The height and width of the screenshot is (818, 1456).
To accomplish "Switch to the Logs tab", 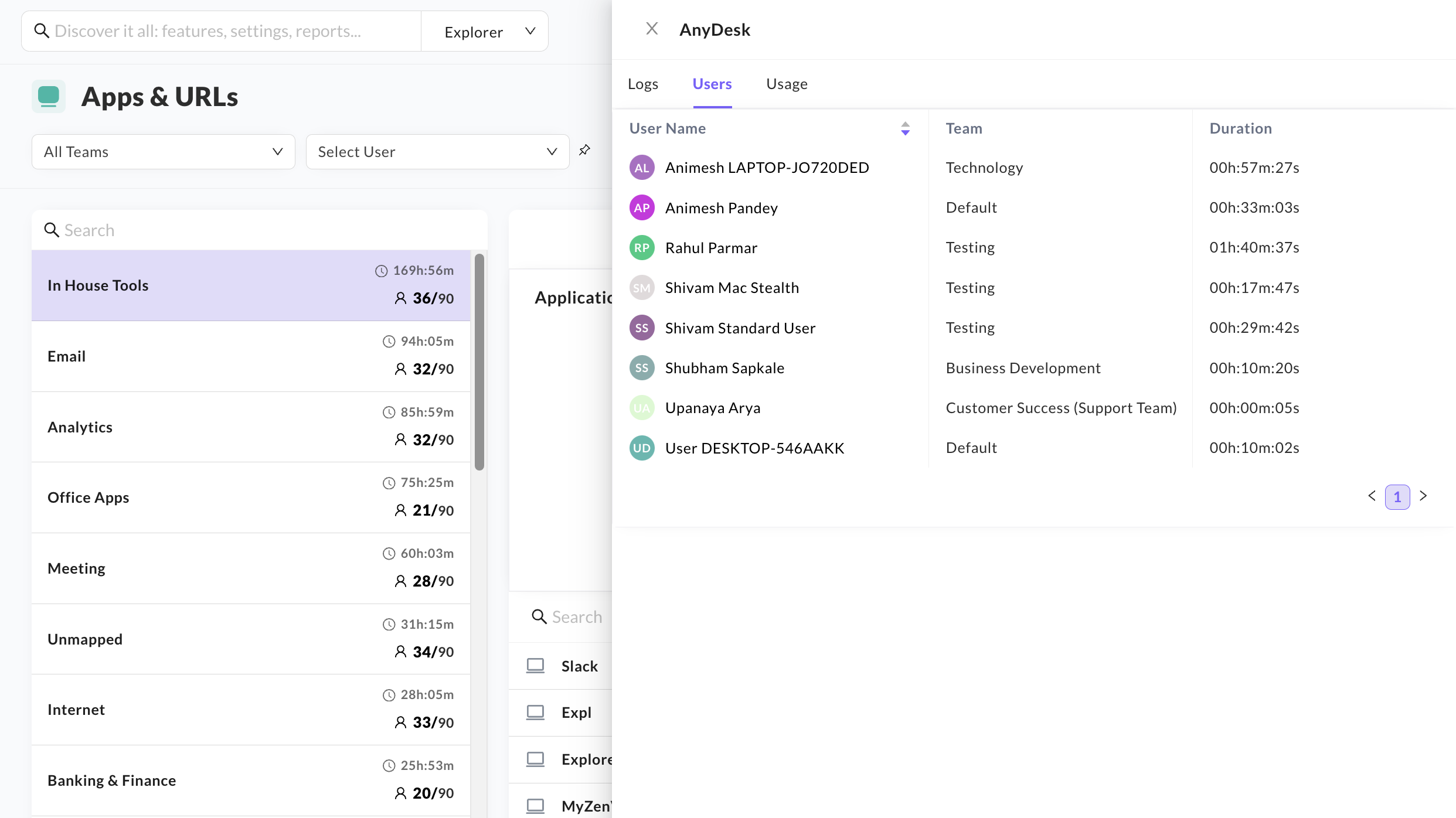I will [x=643, y=84].
